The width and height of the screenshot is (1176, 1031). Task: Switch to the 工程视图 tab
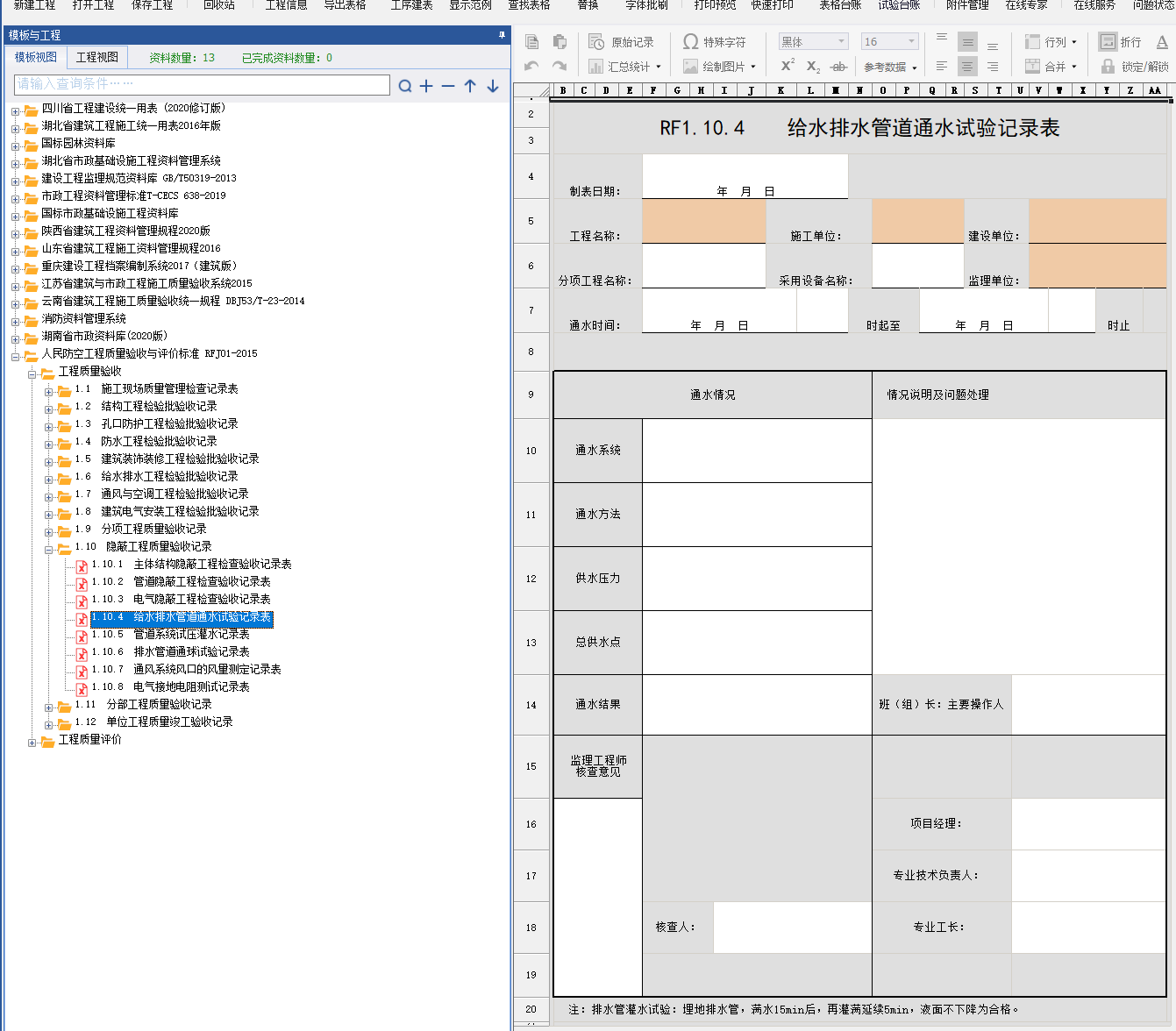coord(97,57)
